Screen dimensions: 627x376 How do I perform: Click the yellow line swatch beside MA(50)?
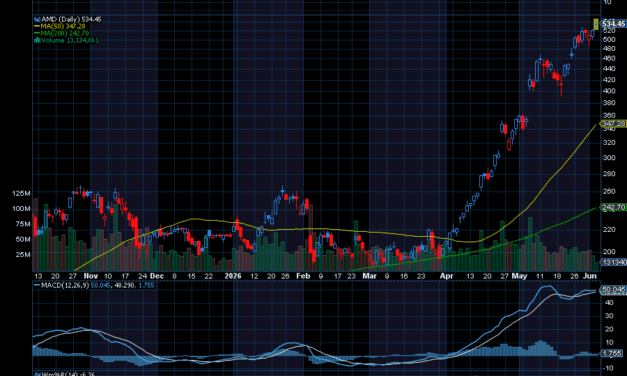point(37,26)
